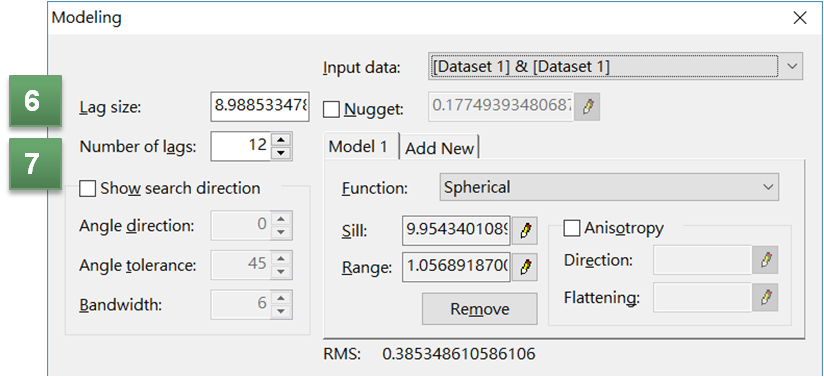The image size is (824, 377).
Task: Enable the Nugget checkbox
Action: [x=331, y=109]
